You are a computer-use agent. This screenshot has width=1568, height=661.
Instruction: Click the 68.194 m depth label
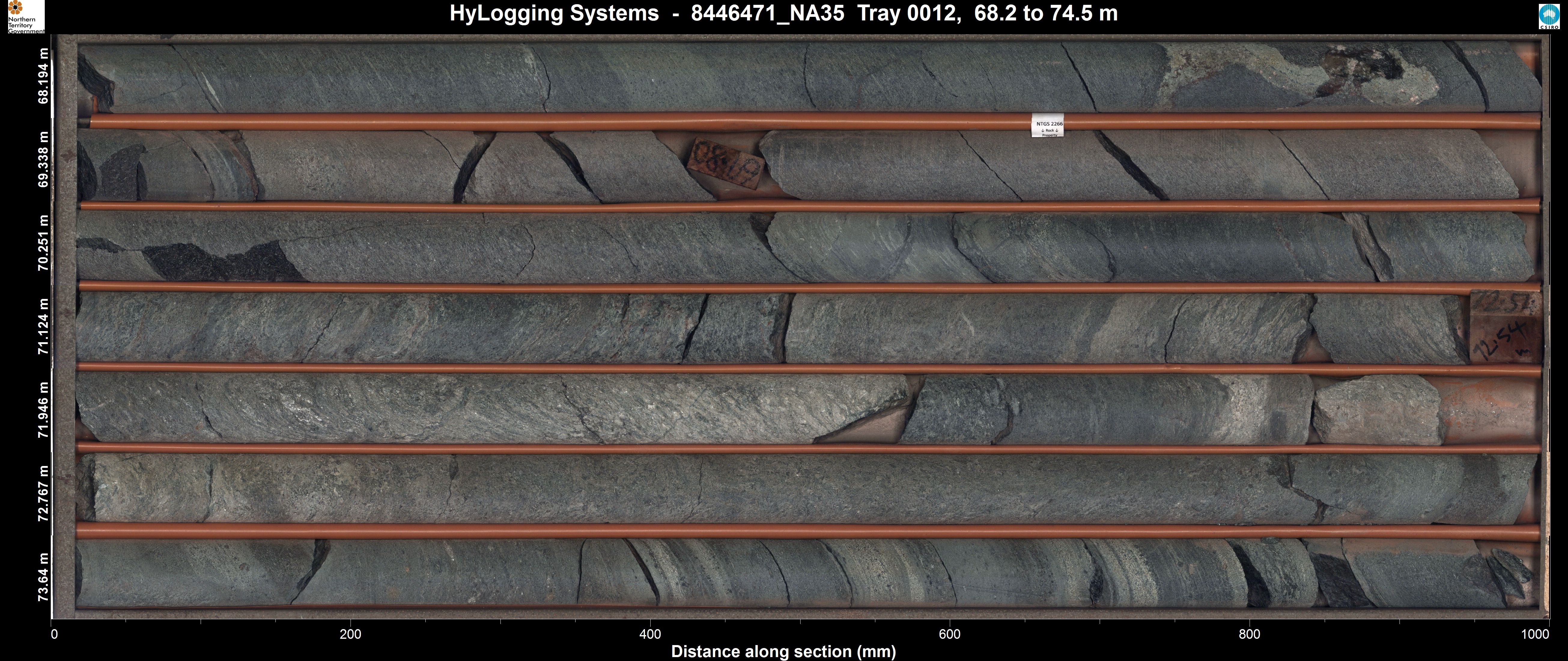(43, 75)
